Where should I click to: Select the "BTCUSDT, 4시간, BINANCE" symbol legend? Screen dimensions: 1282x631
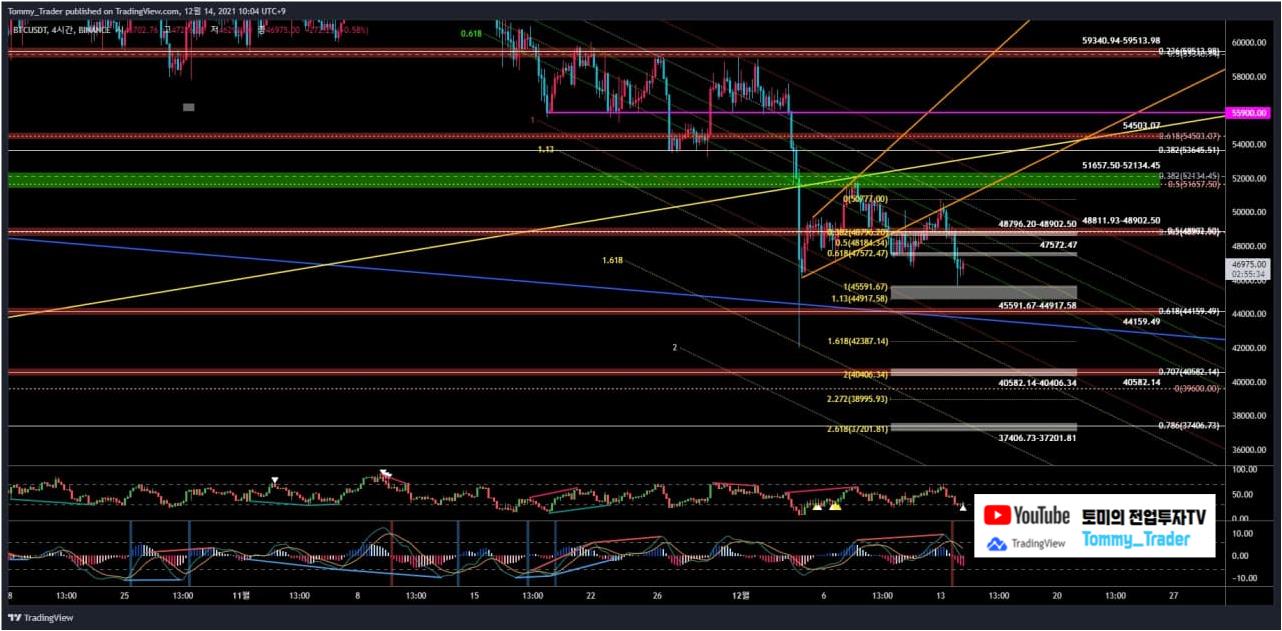point(61,31)
